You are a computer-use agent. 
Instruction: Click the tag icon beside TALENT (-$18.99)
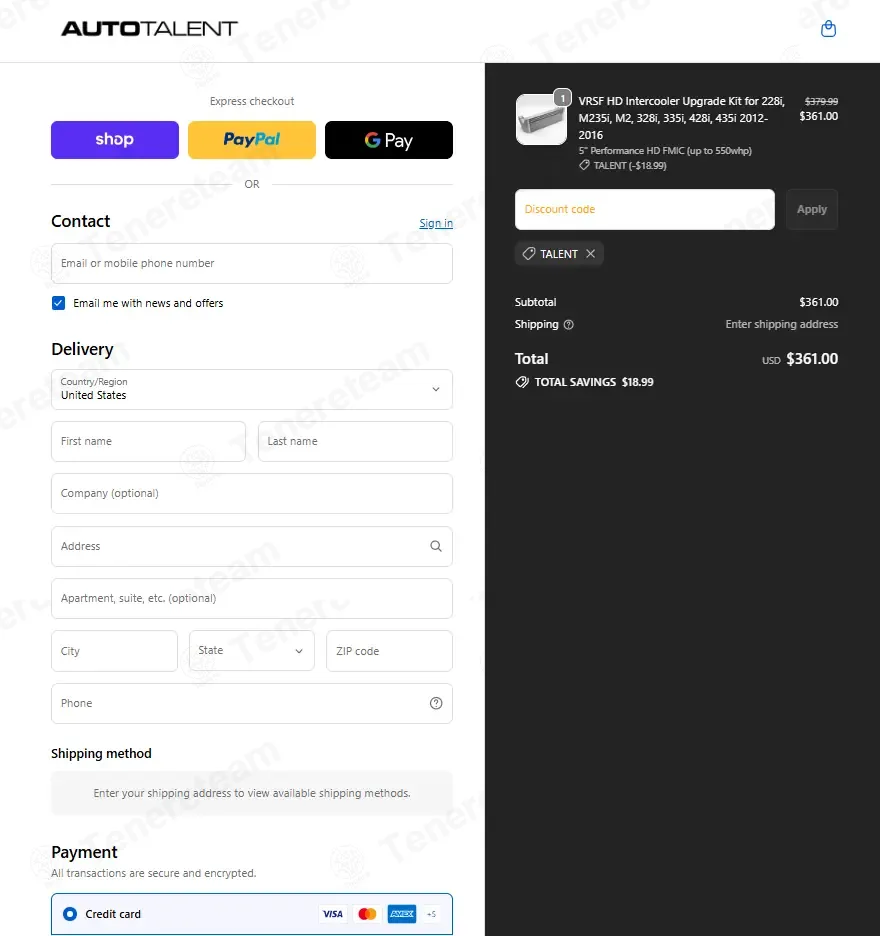584,165
